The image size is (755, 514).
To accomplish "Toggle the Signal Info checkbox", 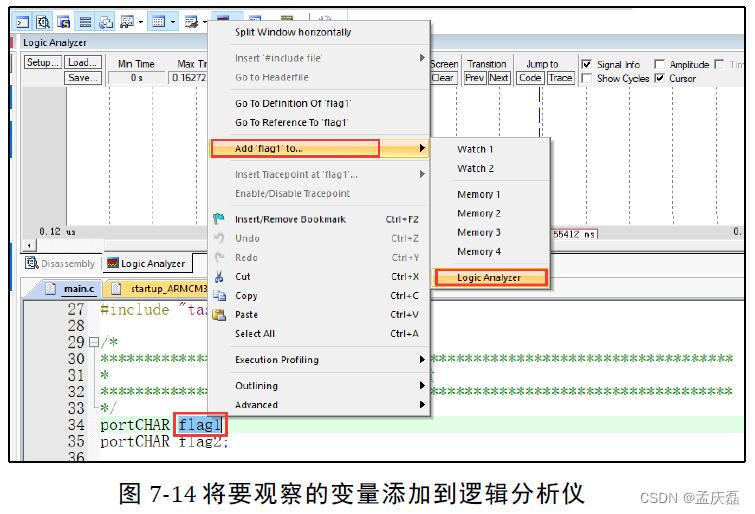I will pyautogui.click(x=586, y=64).
